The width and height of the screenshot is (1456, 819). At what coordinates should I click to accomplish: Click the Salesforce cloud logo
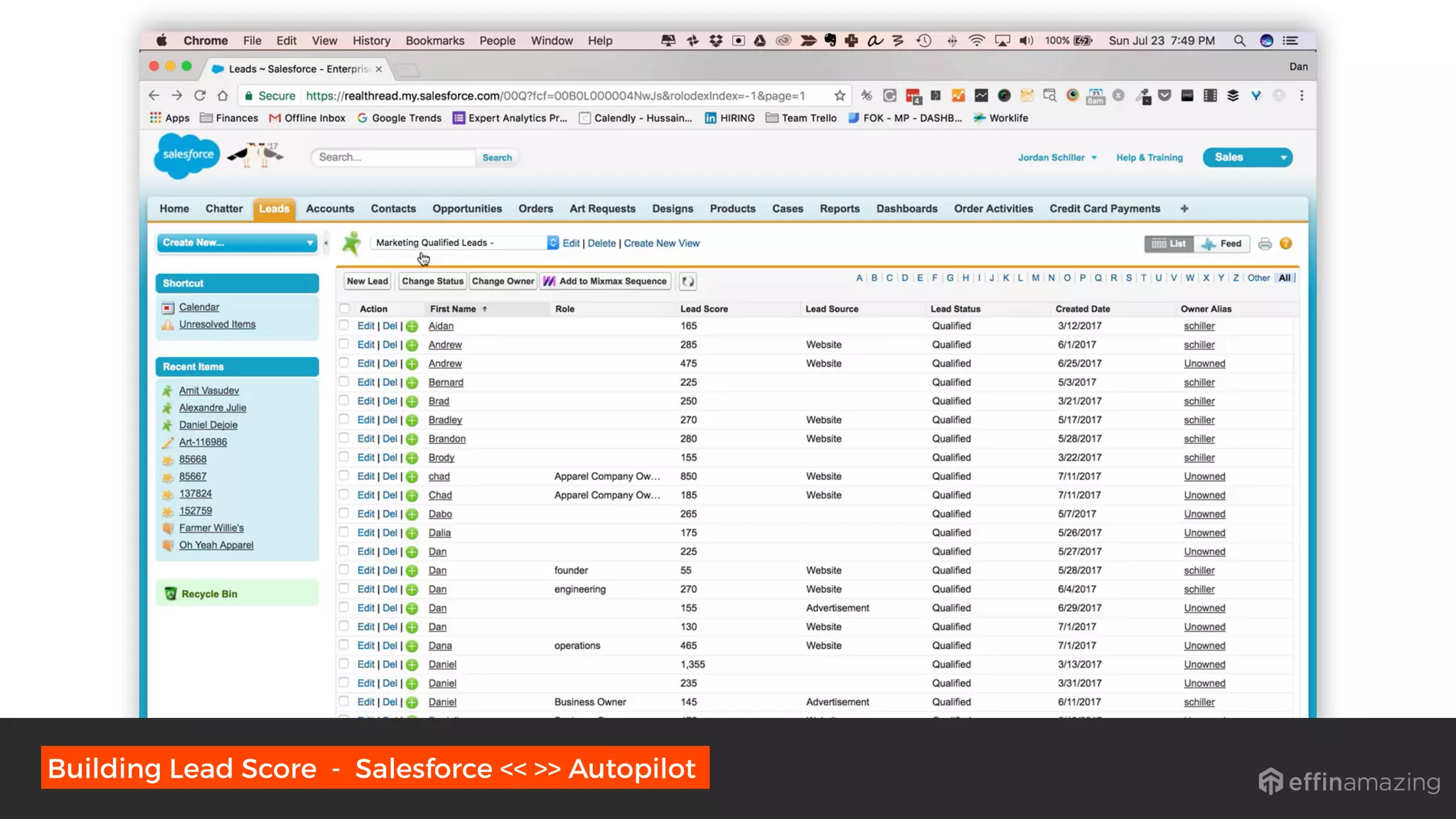tap(187, 155)
